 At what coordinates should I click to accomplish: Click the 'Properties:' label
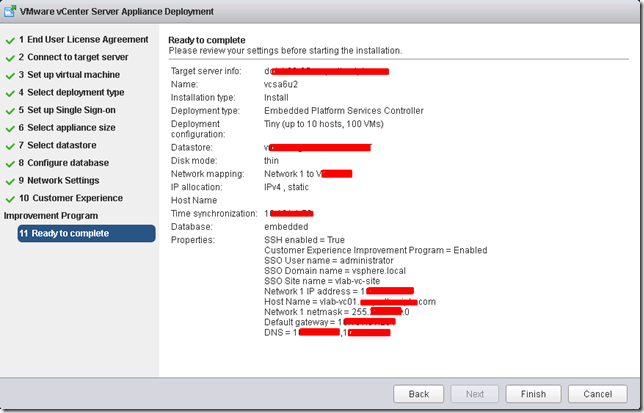click(x=193, y=240)
